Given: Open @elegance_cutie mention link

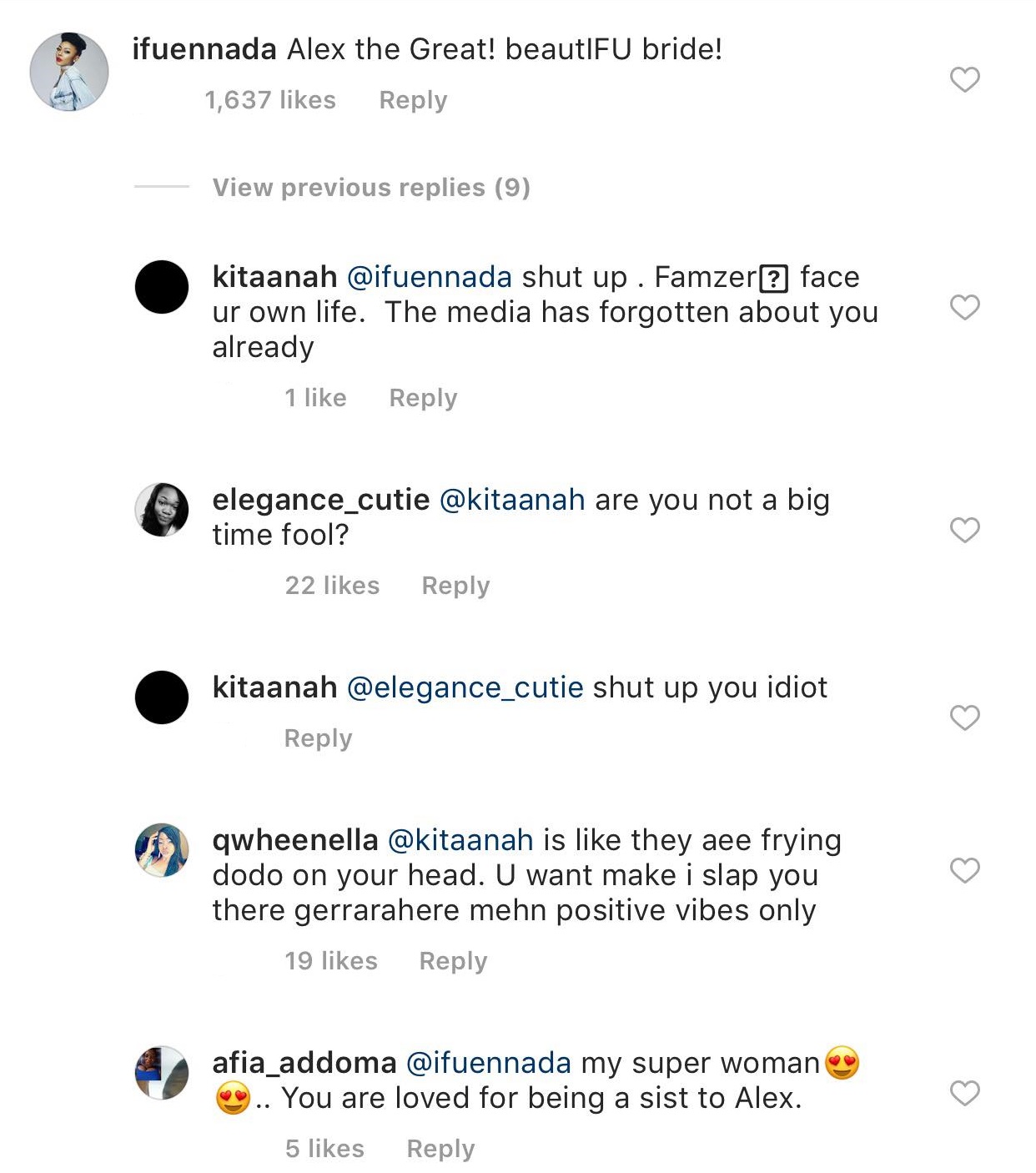Looking at the screenshot, I should click(x=465, y=687).
